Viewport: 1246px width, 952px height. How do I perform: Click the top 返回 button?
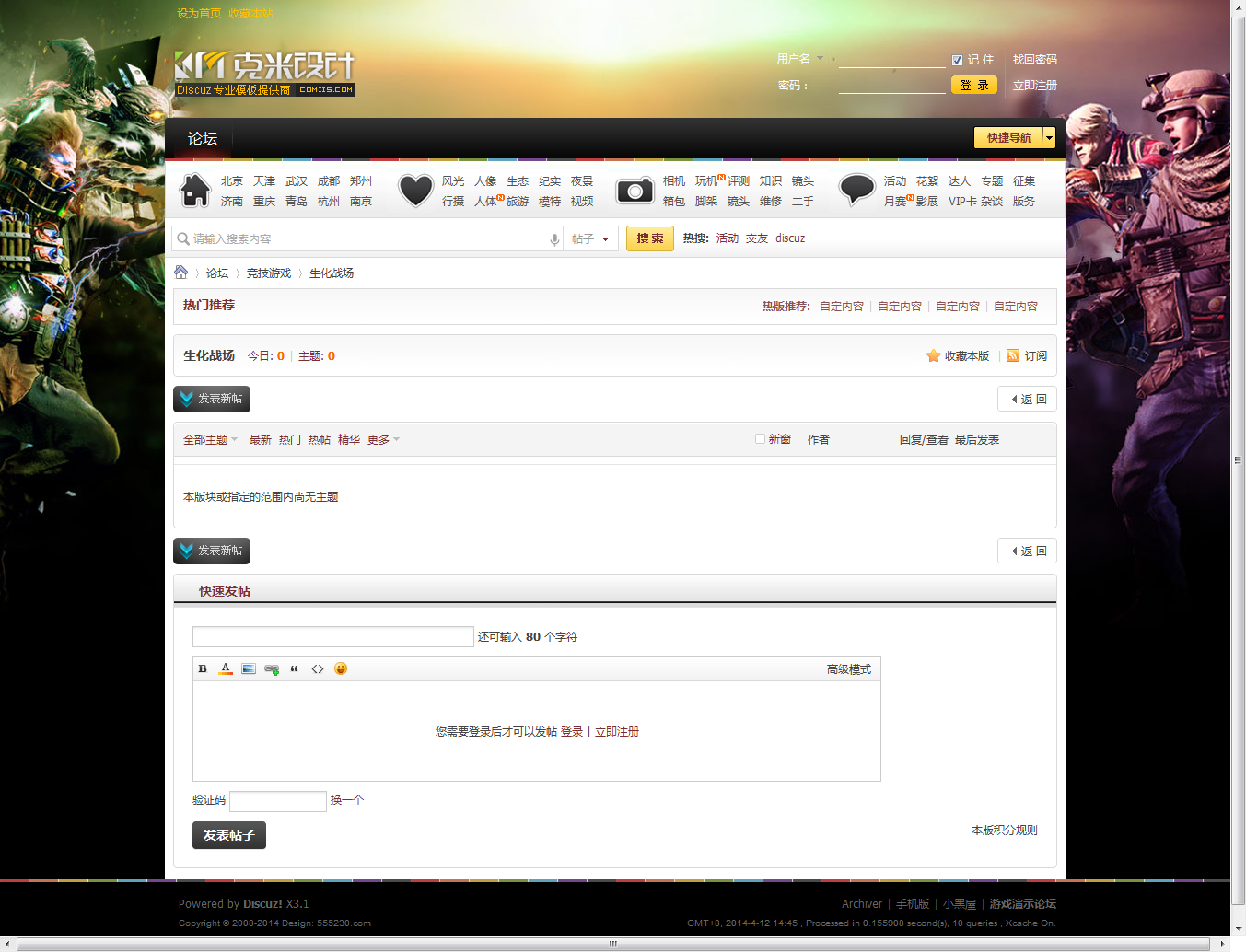coord(1027,399)
